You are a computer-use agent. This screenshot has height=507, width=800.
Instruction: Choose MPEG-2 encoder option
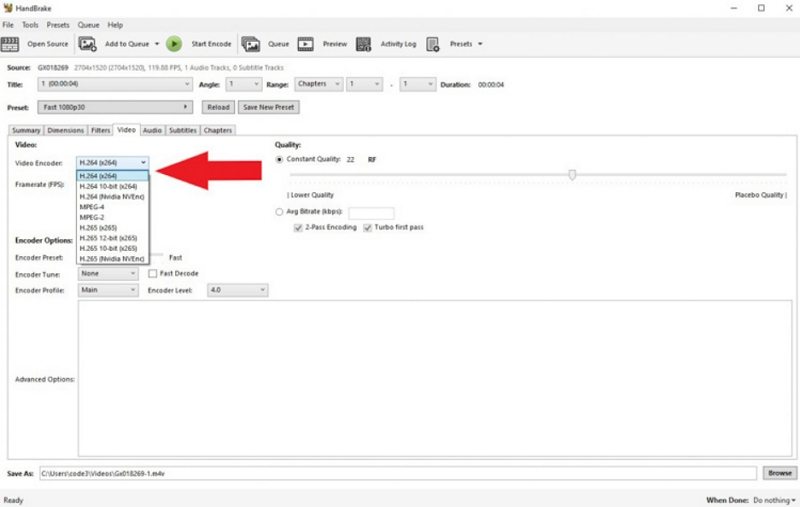point(113,217)
